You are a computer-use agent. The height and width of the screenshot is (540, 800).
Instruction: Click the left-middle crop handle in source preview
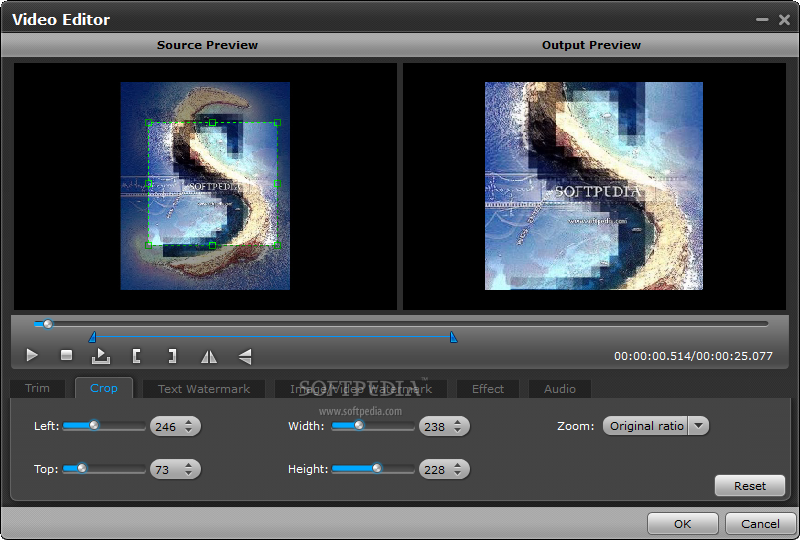(x=148, y=184)
